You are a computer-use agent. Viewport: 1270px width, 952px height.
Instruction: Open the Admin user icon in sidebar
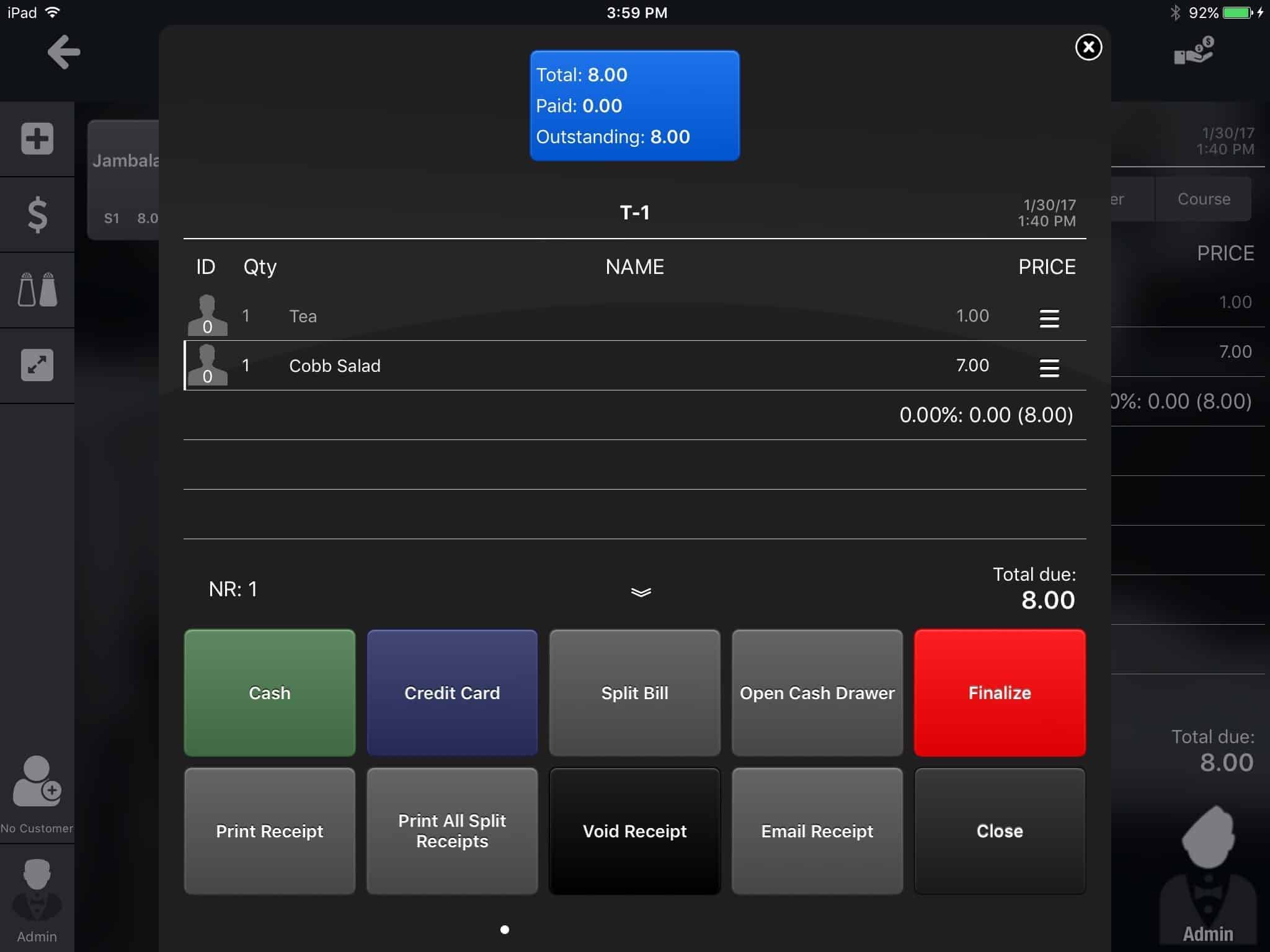pos(37,890)
